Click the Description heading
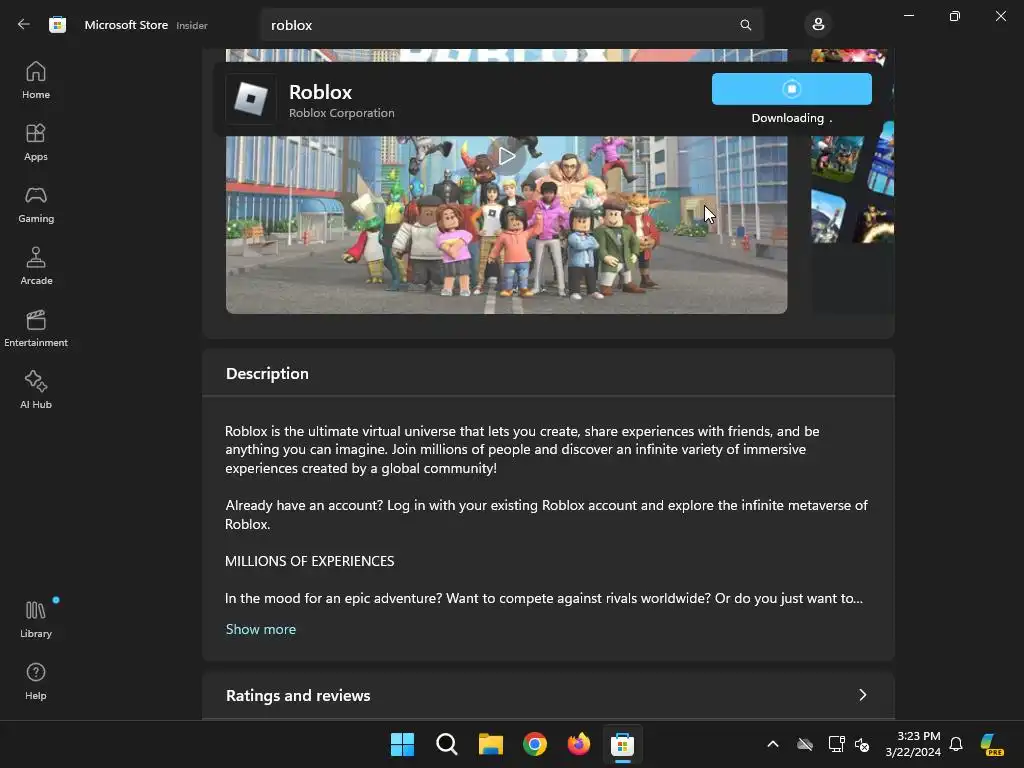Screen dimensions: 1024x768 [267, 374]
